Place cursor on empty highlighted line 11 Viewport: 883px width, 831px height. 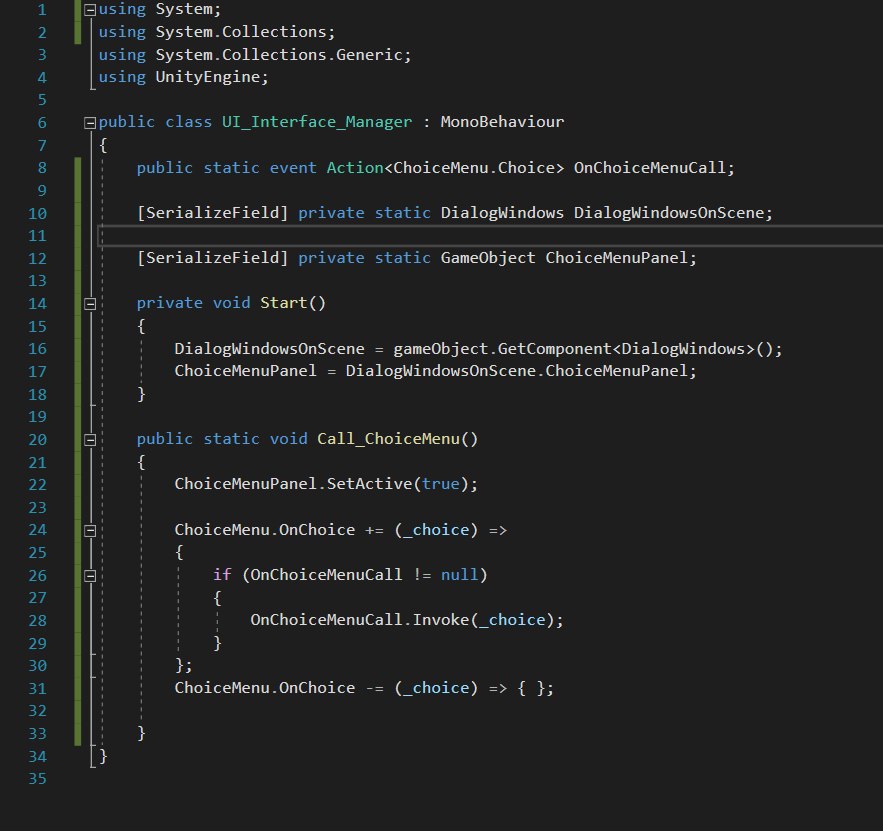pyautogui.click(x=490, y=235)
